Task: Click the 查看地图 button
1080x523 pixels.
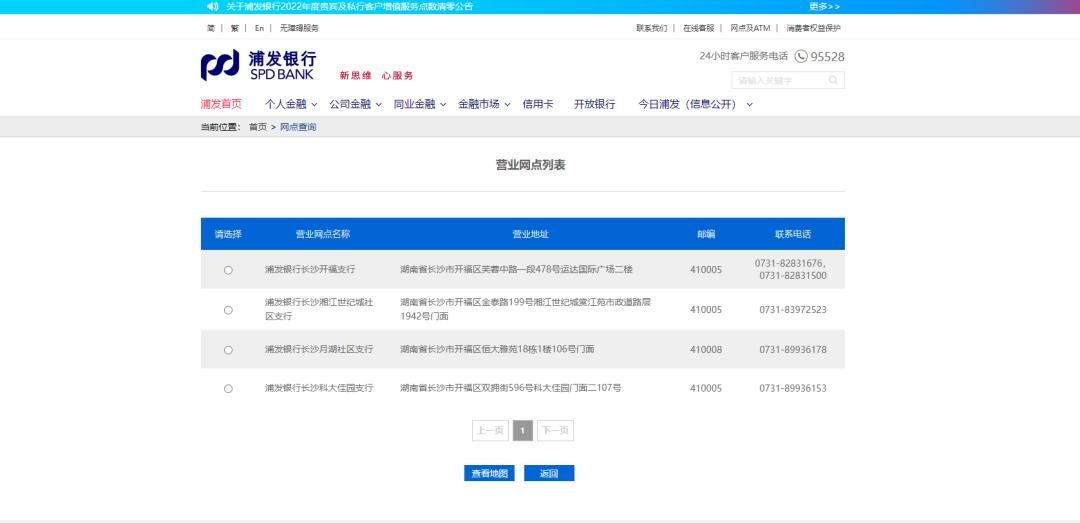Action: [x=489, y=473]
